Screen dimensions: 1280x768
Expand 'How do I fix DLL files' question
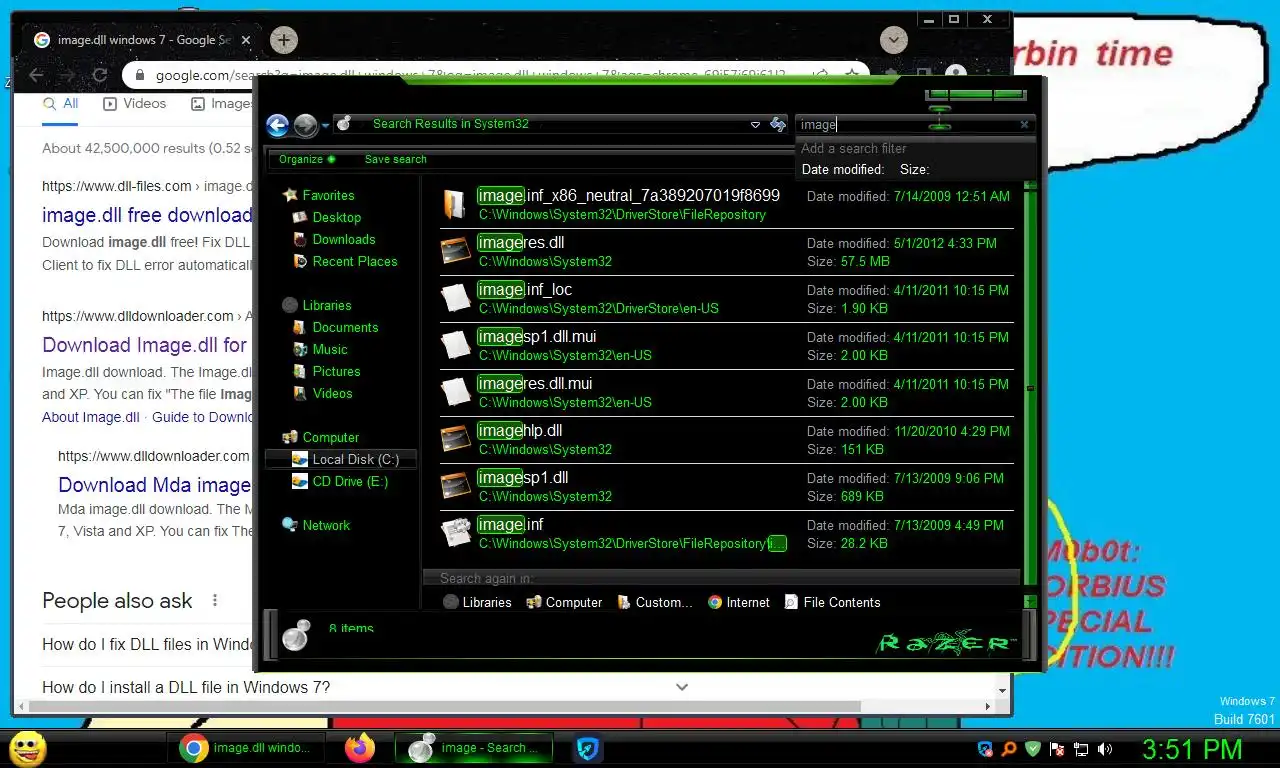click(x=147, y=644)
